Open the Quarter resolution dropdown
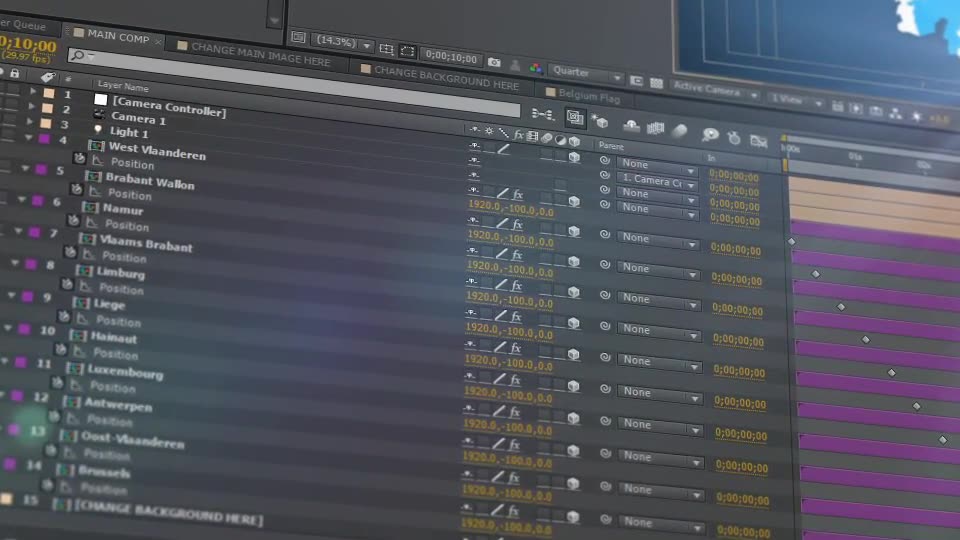This screenshot has height=540, width=960. tap(586, 73)
